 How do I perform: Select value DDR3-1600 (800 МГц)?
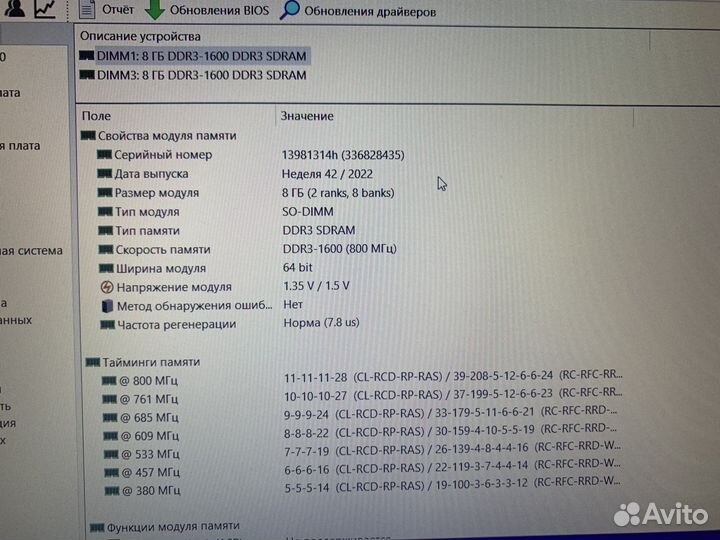(340, 249)
